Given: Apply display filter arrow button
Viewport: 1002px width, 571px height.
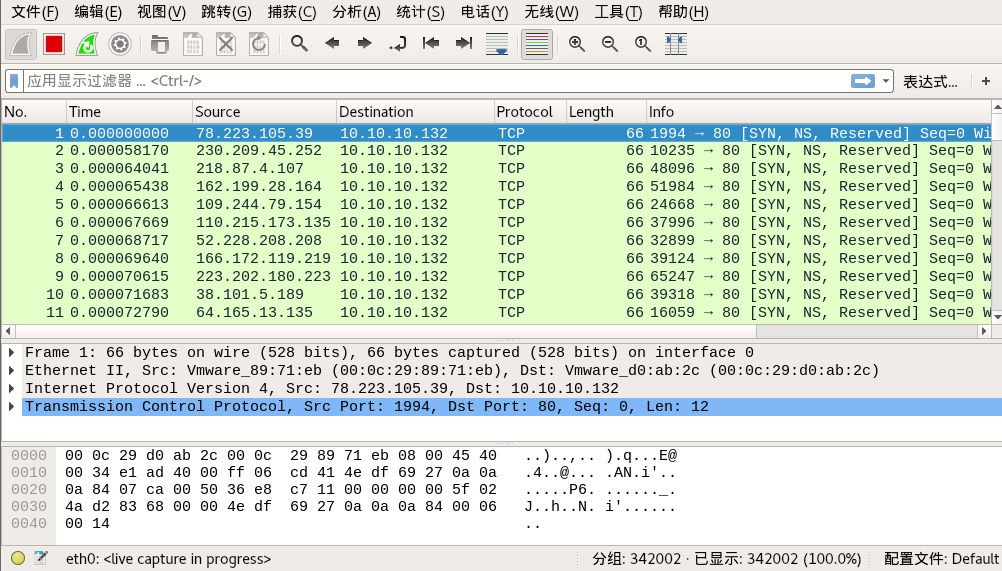Looking at the screenshot, I should click(862, 81).
